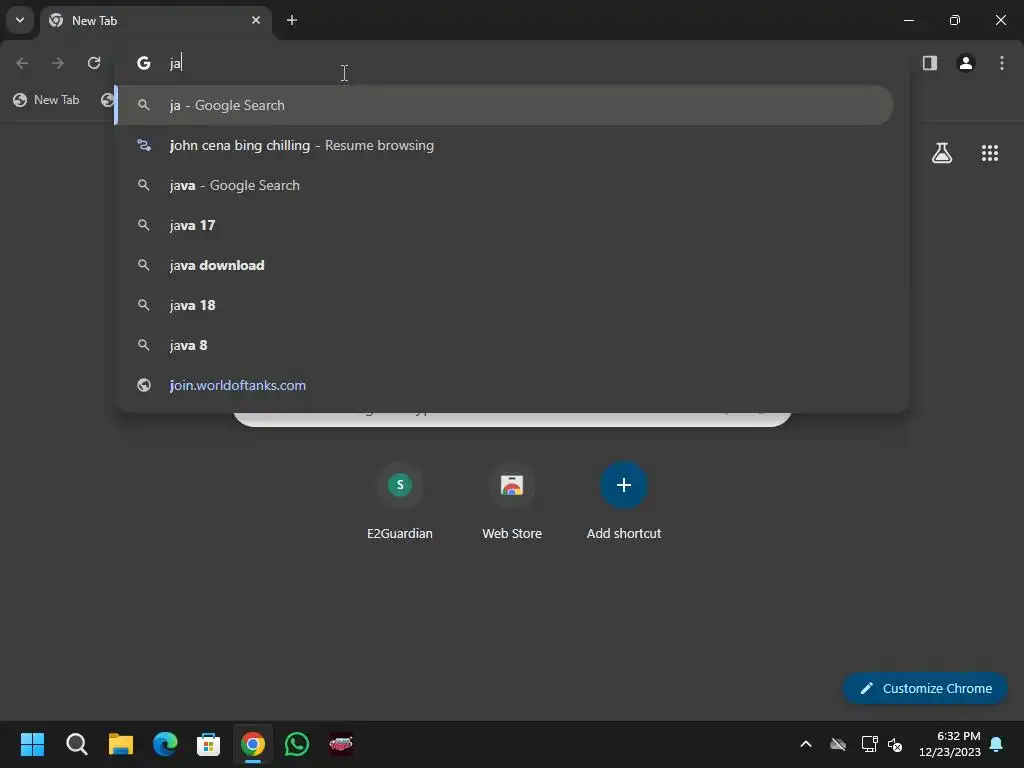
Task: Open Search Labs flask icon
Action: (x=942, y=153)
